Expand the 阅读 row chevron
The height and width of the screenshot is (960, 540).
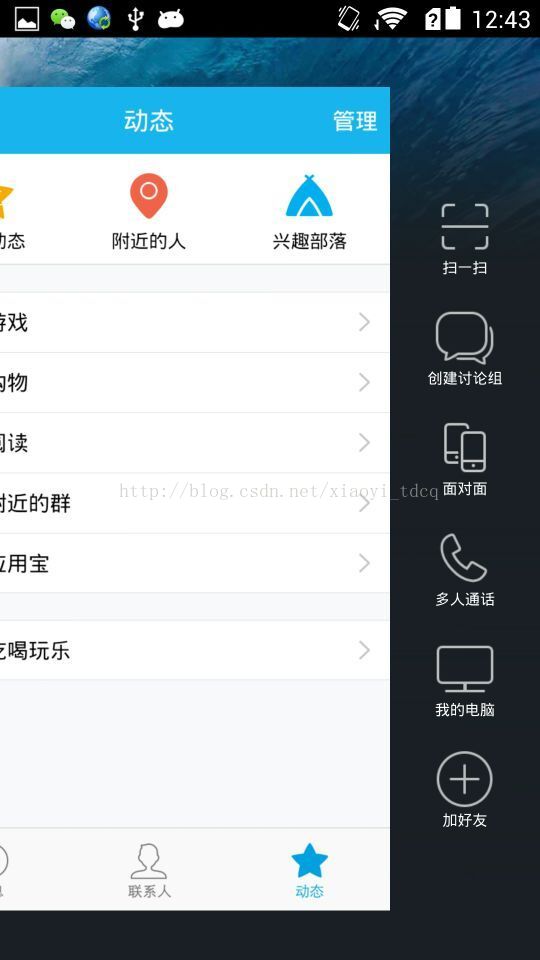[x=364, y=443]
